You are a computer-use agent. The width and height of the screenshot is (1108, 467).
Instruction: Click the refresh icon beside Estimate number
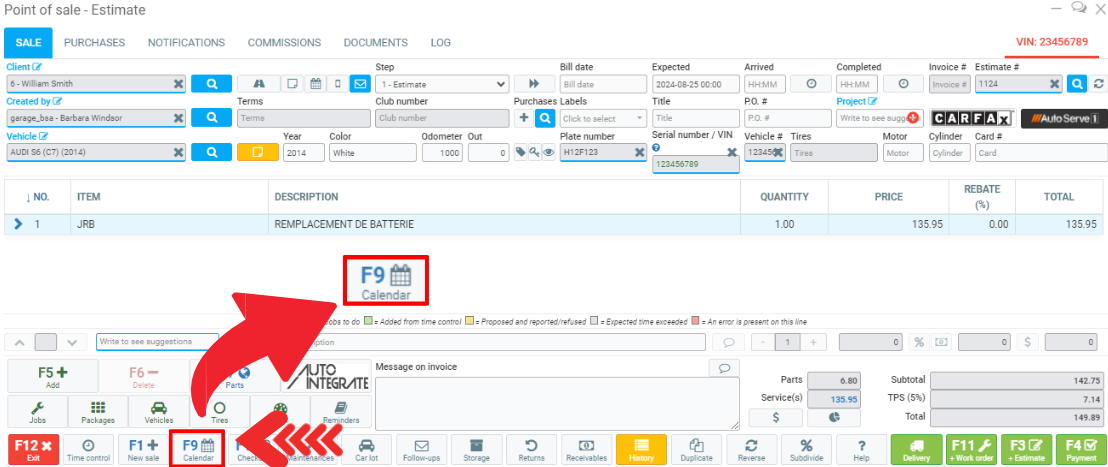point(1099,84)
